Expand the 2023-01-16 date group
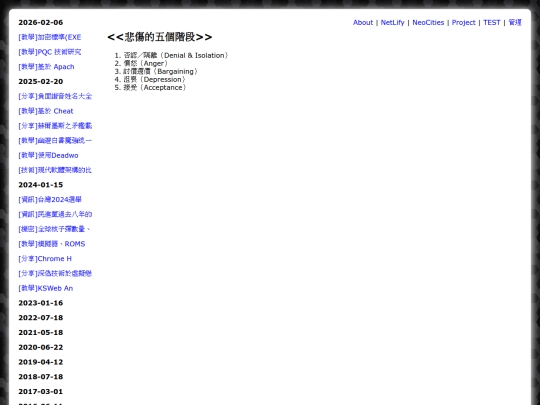The width and height of the screenshot is (540, 405). [41, 303]
